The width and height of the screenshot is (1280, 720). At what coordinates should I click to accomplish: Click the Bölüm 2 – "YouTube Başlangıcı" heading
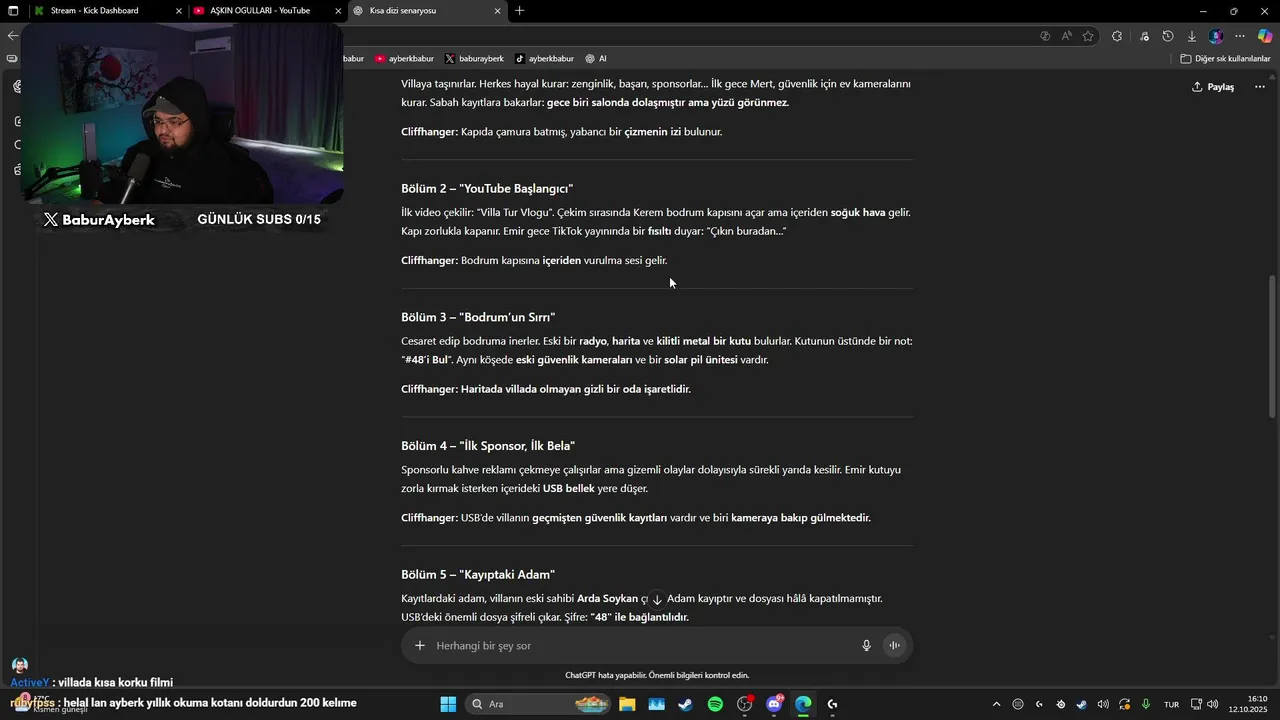(487, 189)
